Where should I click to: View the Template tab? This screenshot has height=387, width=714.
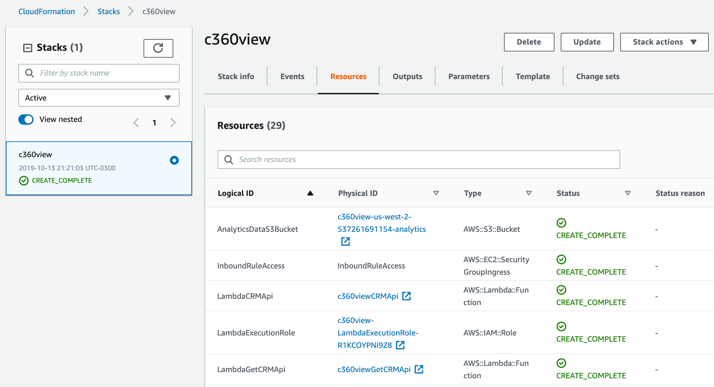point(533,76)
